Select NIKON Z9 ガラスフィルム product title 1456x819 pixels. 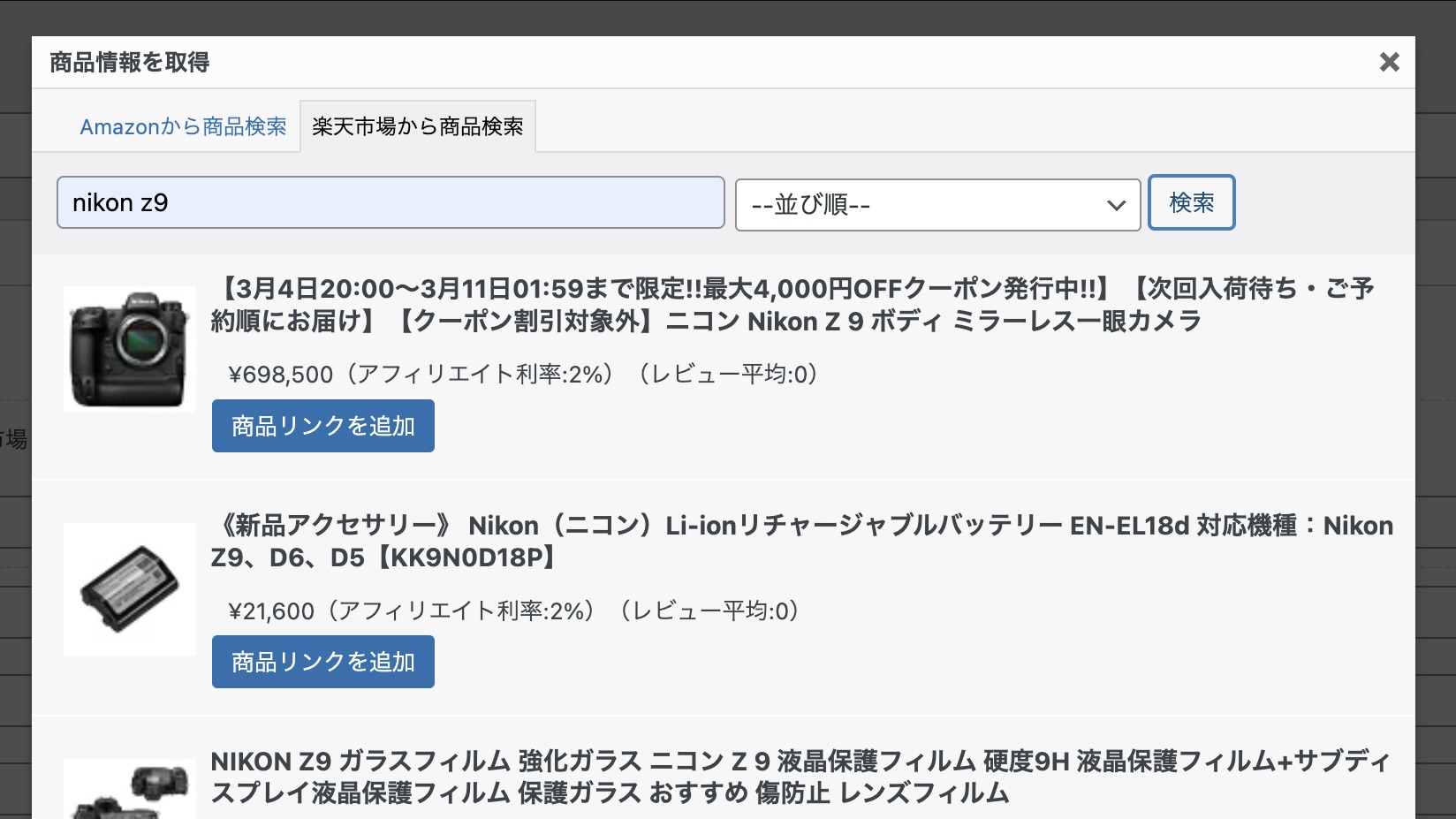point(800,777)
